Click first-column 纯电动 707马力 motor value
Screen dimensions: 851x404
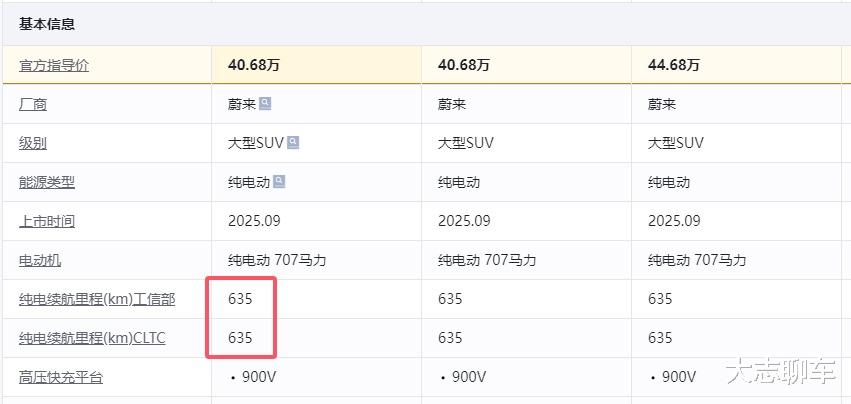[277, 260]
